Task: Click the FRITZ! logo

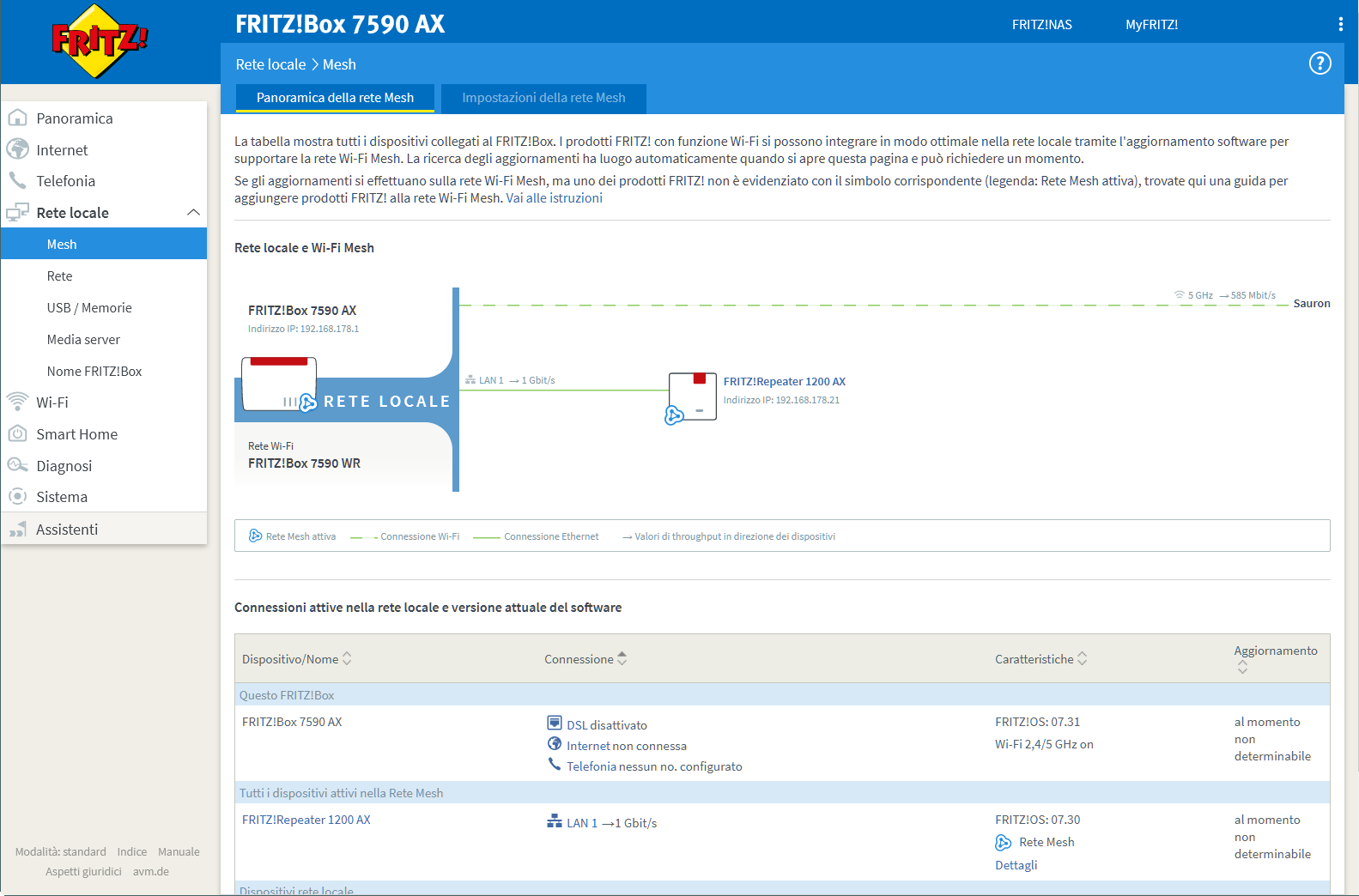Action: click(100, 40)
